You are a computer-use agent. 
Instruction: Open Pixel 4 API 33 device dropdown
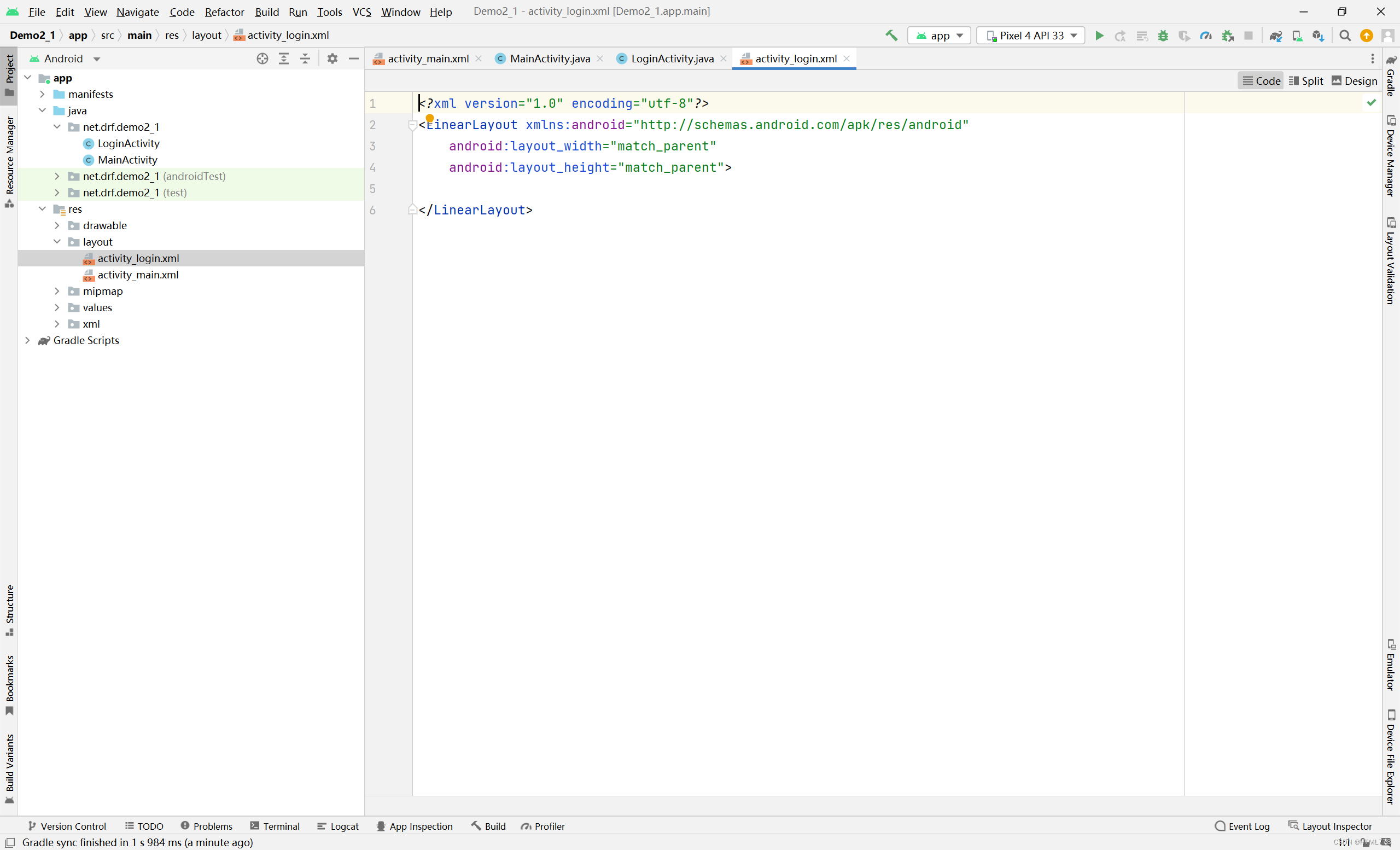1031,35
